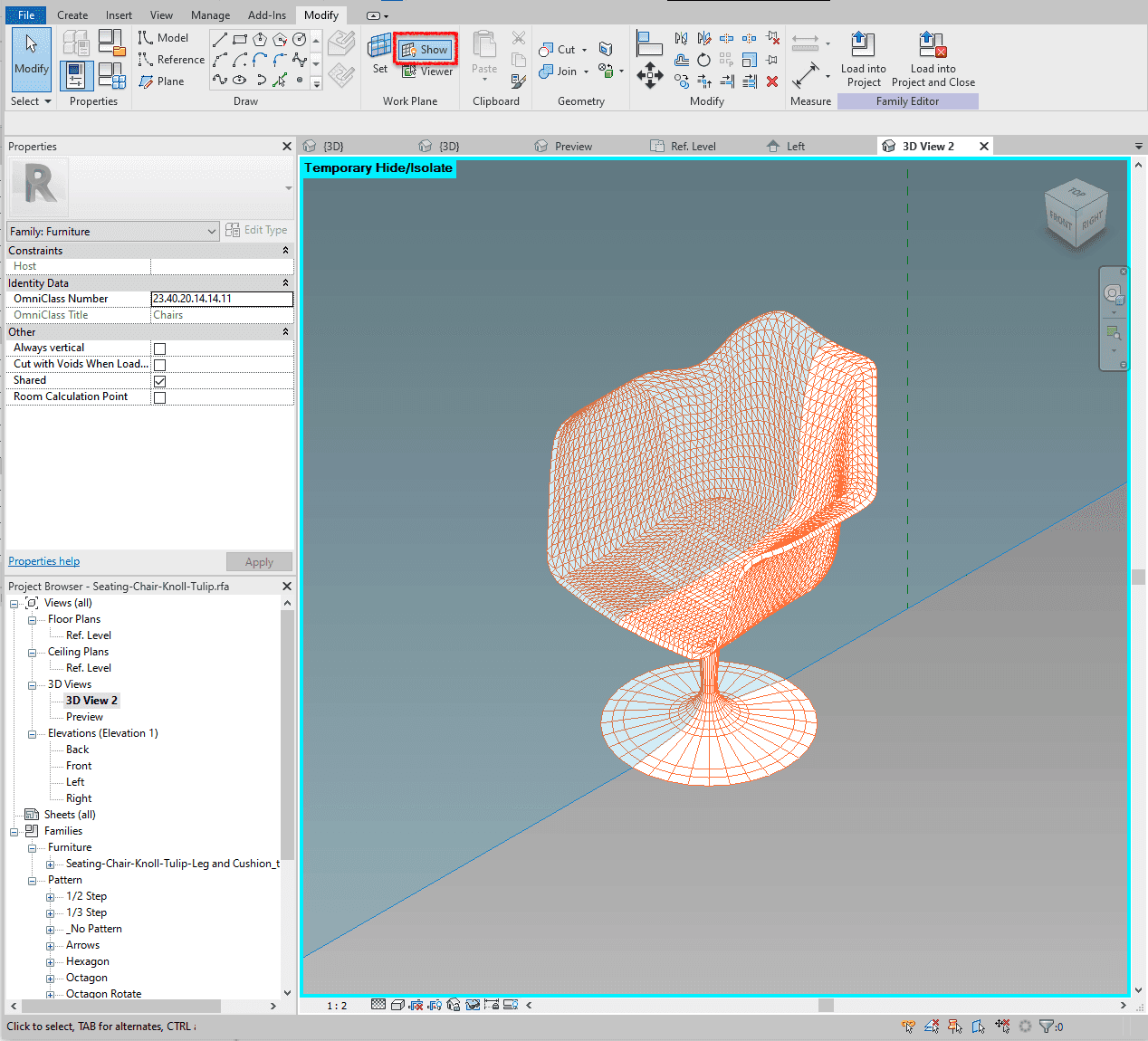Click the Edit Type button
The height and width of the screenshot is (1041, 1148).
(257, 230)
